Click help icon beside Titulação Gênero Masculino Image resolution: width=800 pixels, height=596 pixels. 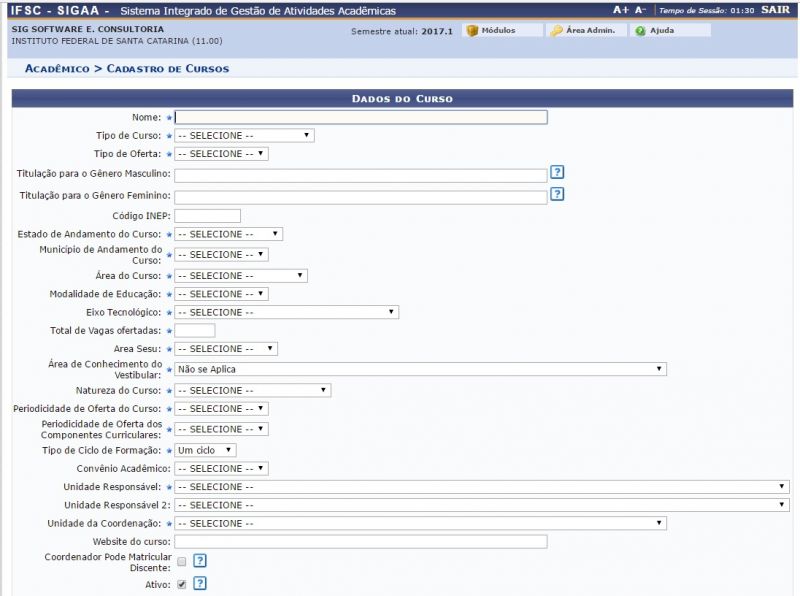point(557,173)
